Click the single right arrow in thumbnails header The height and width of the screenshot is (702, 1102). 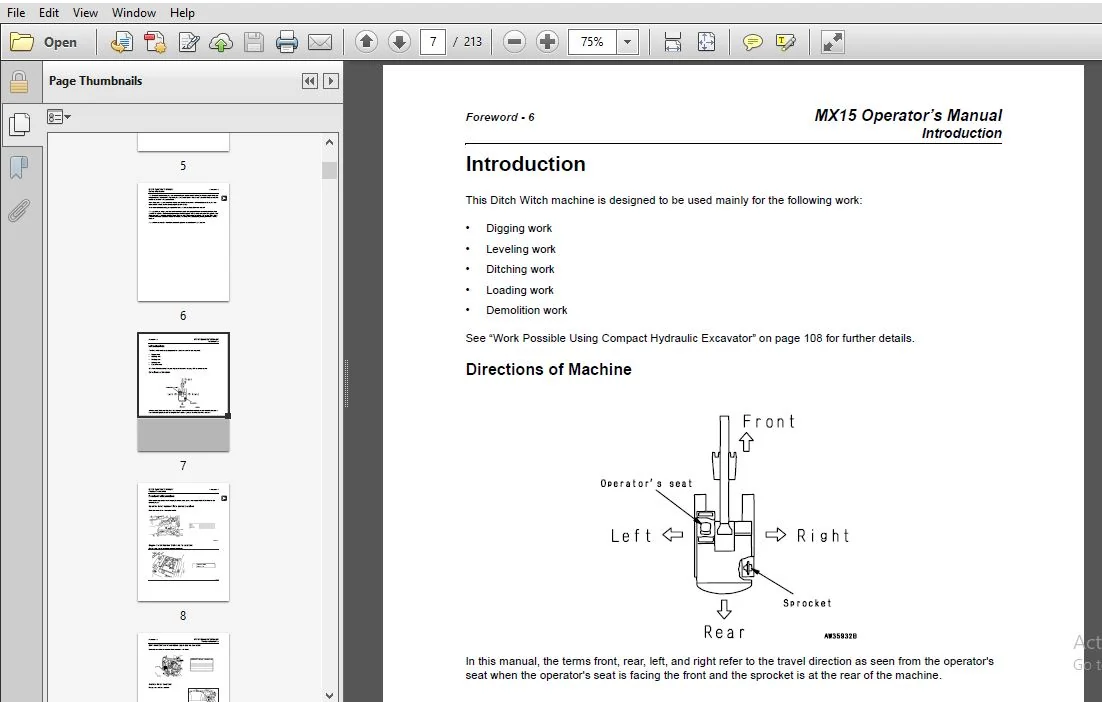pos(330,81)
